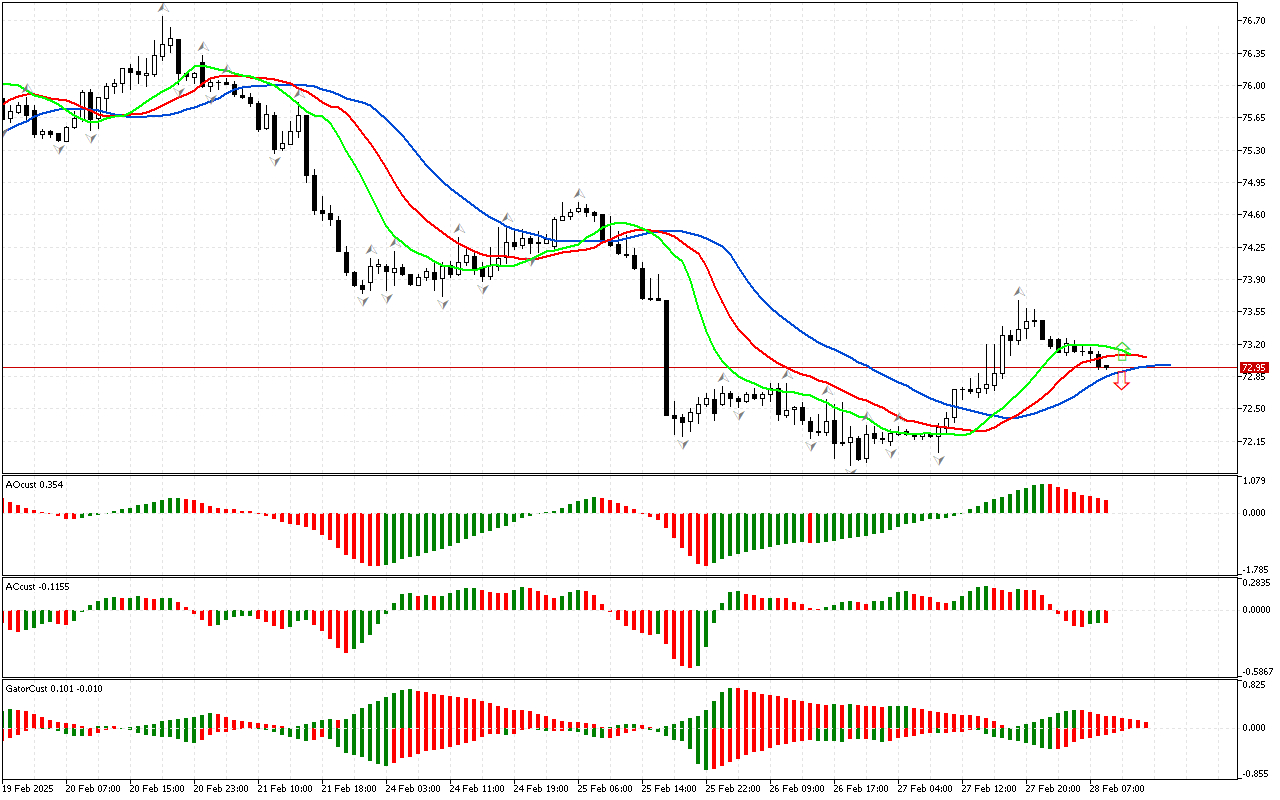The height and width of the screenshot is (800, 1280).
Task: Click the 74.95 price axis label
Action: pyautogui.click(x=1253, y=183)
